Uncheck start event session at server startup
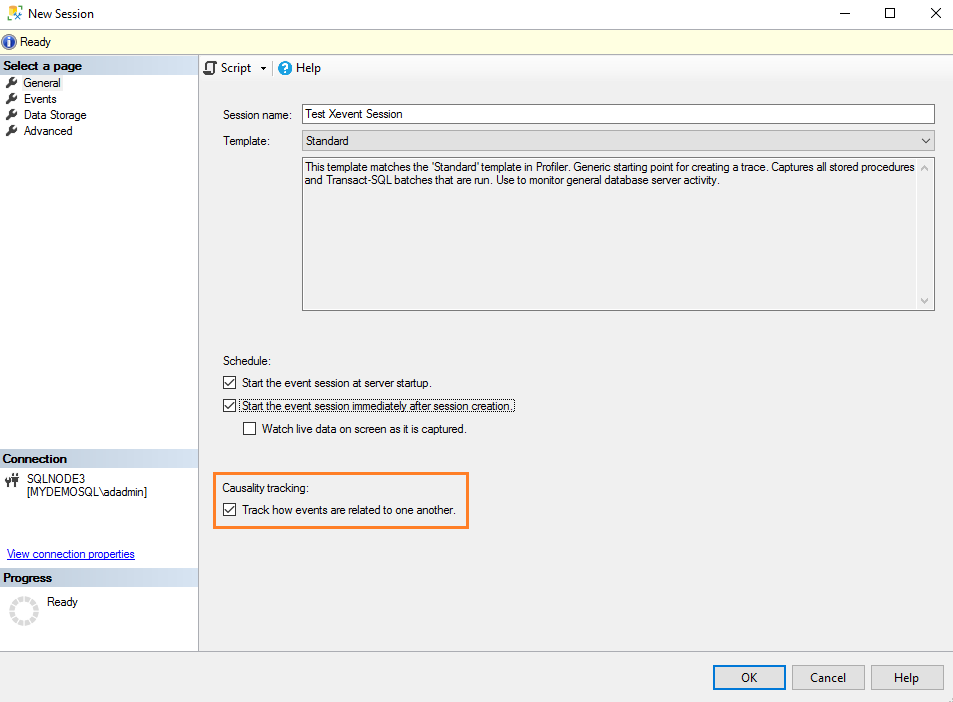The width and height of the screenshot is (953, 702). click(x=230, y=383)
